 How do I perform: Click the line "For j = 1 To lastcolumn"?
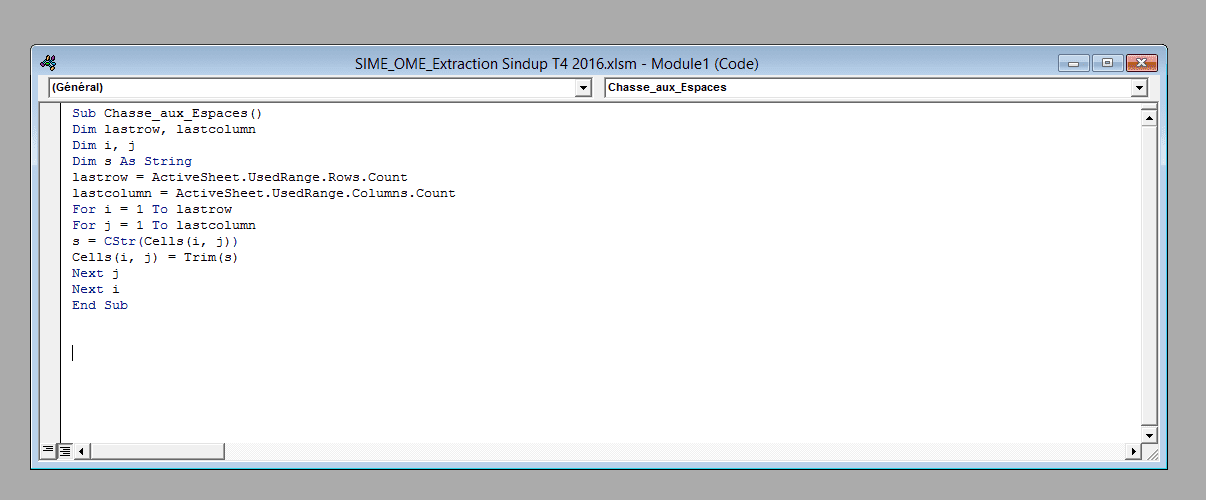(x=164, y=225)
